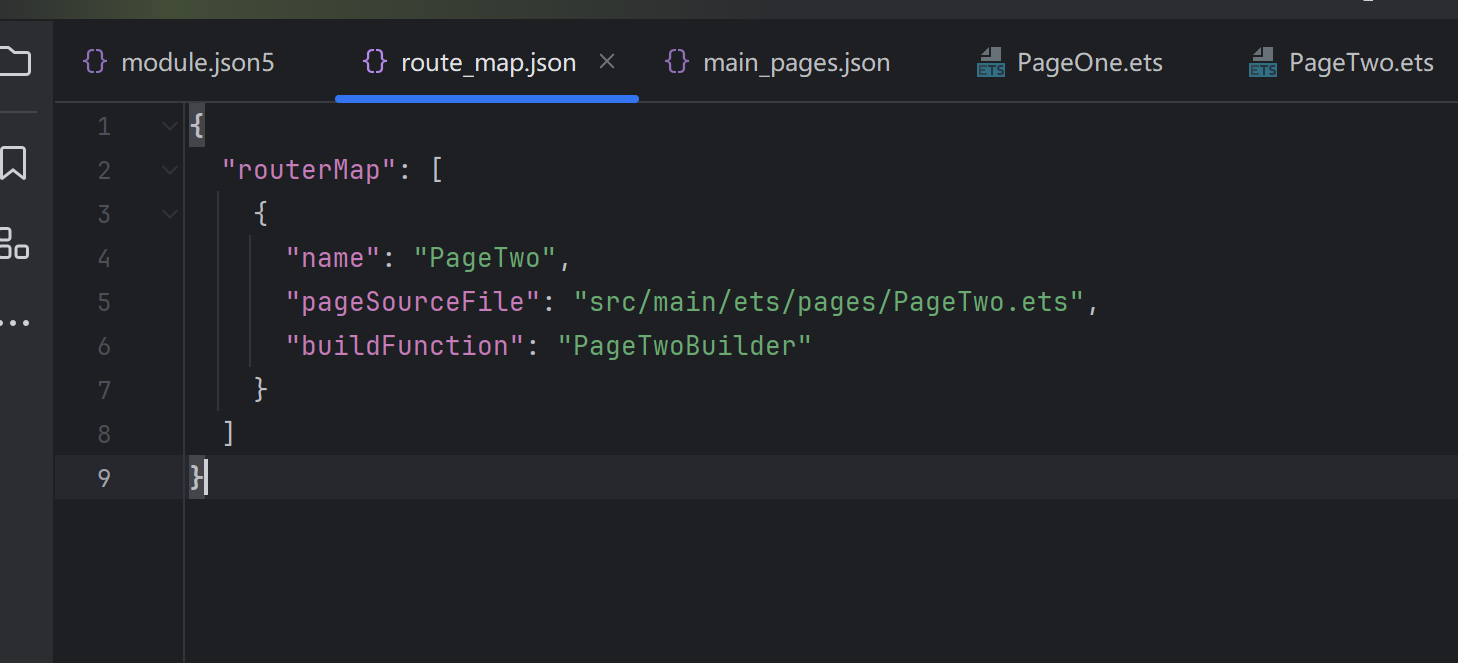Click the JSON braces icon on module.json5 tab

click(x=95, y=62)
